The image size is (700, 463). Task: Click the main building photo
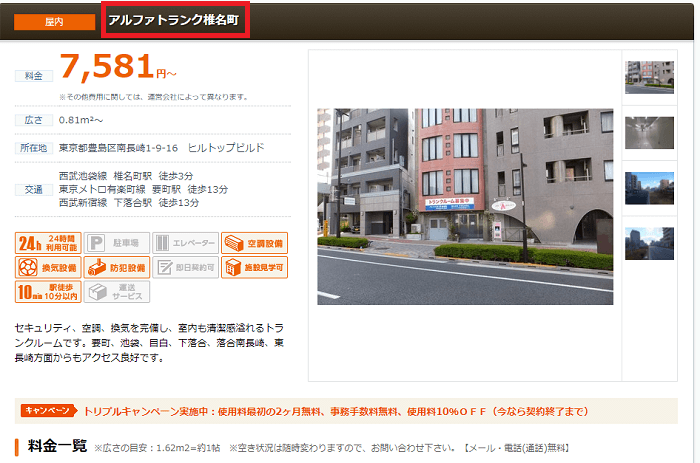(x=465, y=207)
